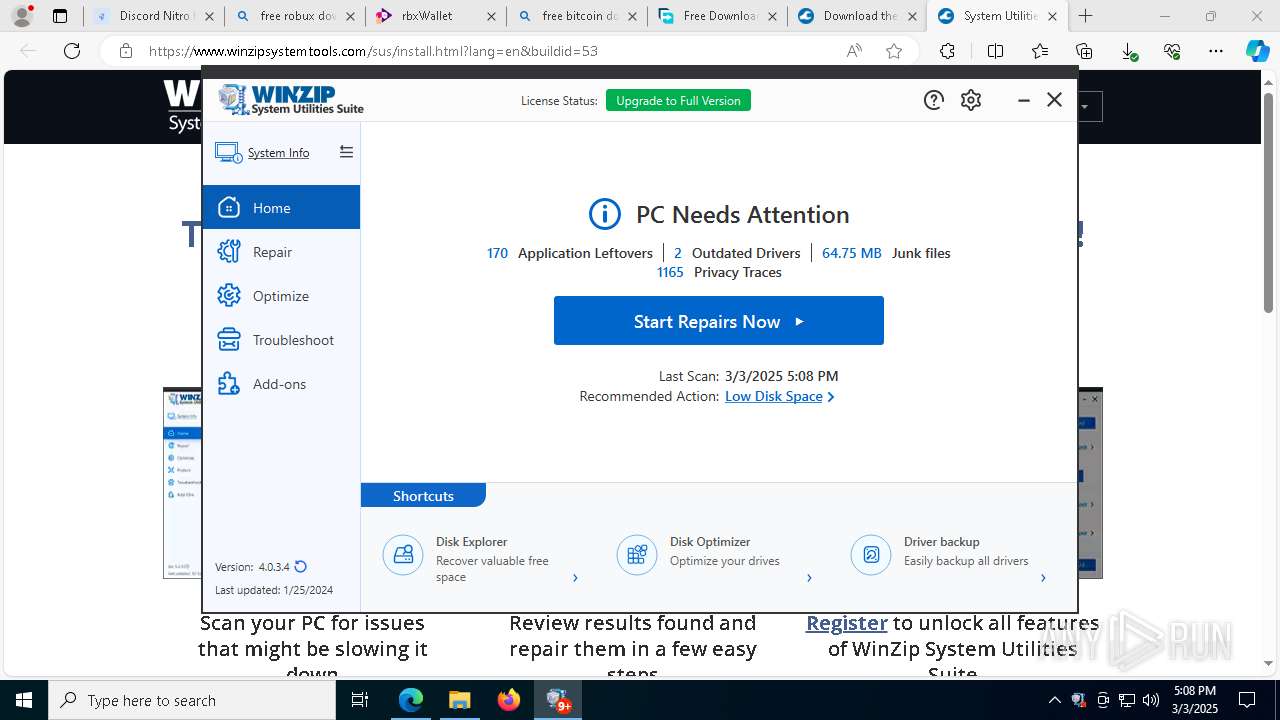Select Home in the sidebar

(x=281, y=207)
